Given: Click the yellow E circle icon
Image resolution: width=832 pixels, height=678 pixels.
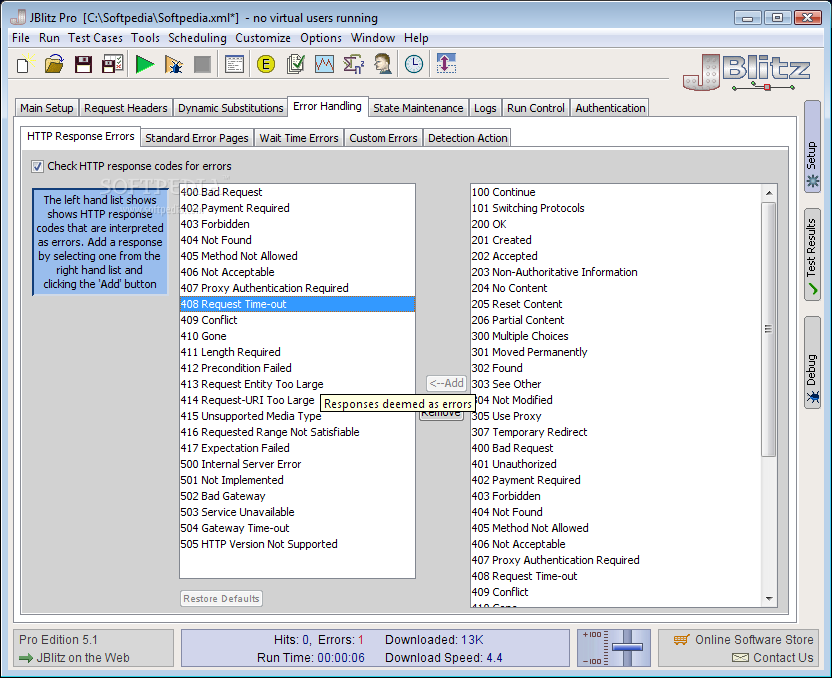Looking at the screenshot, I should click(266, 65).
